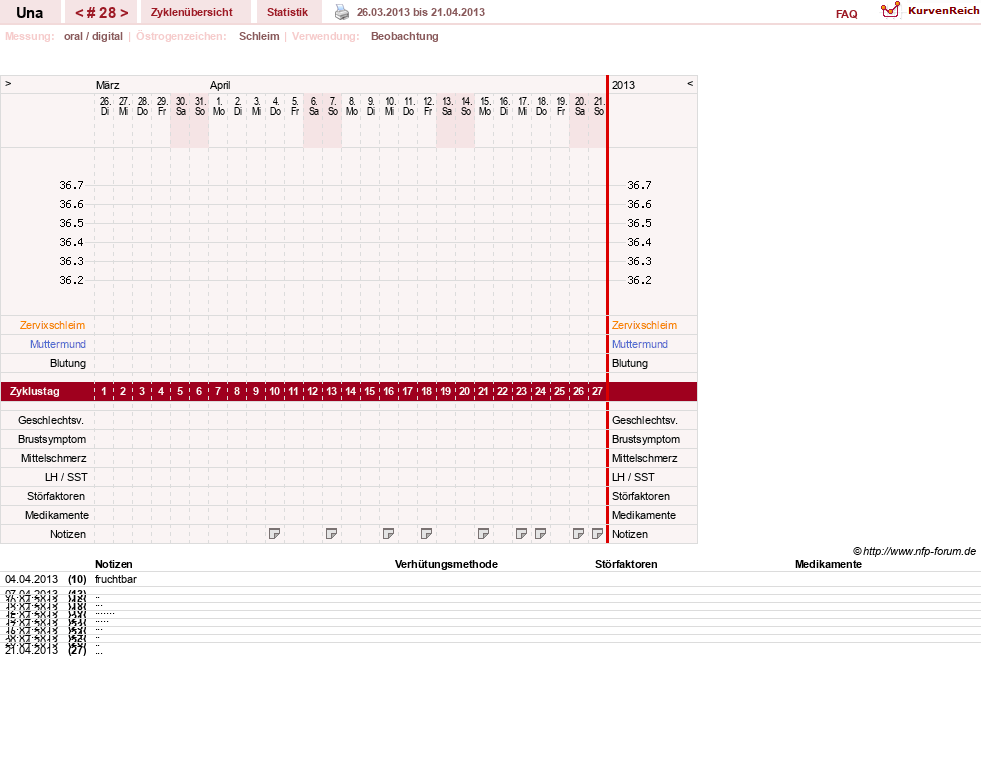This screenshot has height=763, width=981.
Task: Select cycle day 1 in Zyklustag row
Action: [x=104, y=392]
